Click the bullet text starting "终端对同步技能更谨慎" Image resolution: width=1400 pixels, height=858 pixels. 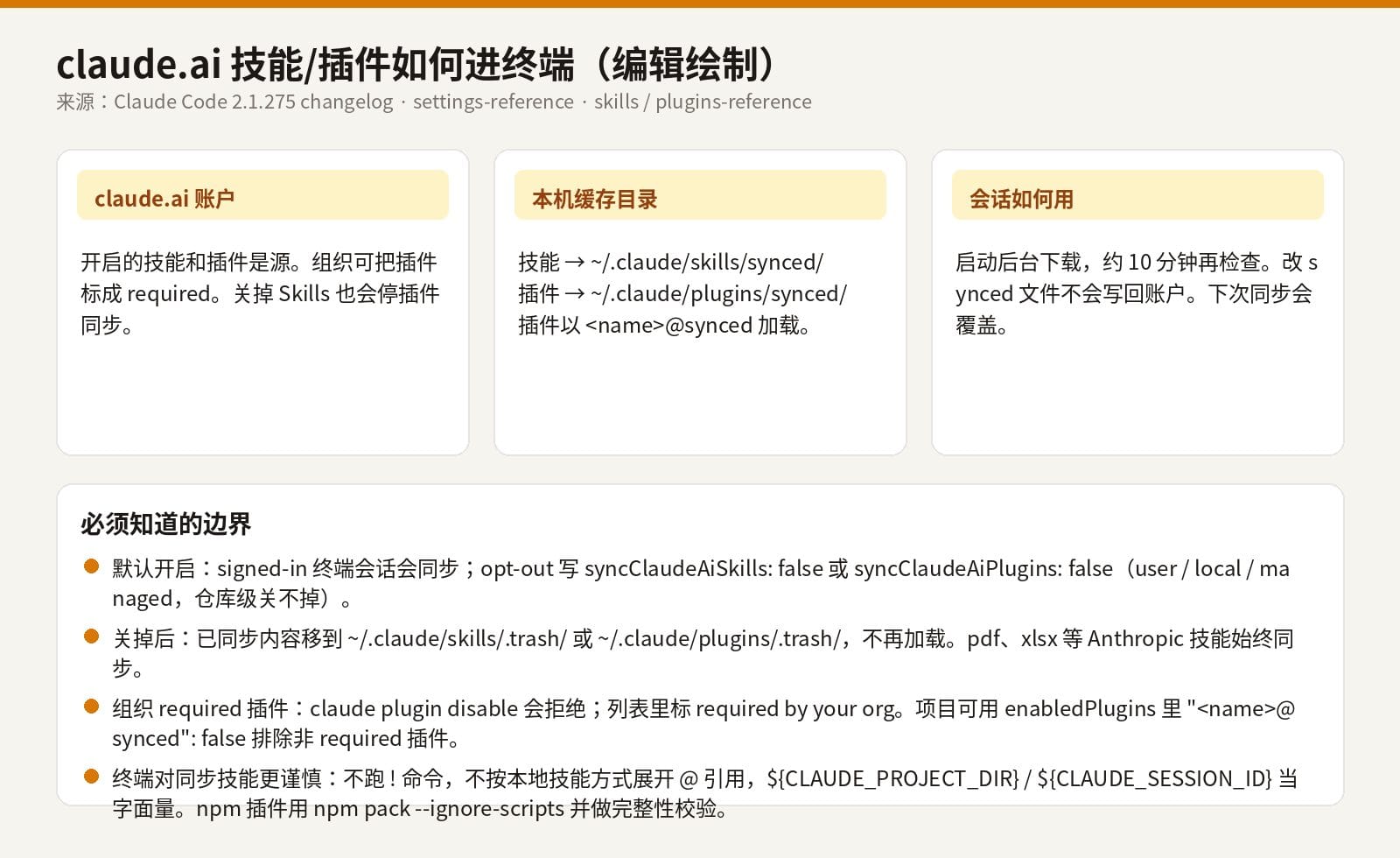(x=704, y=793)
